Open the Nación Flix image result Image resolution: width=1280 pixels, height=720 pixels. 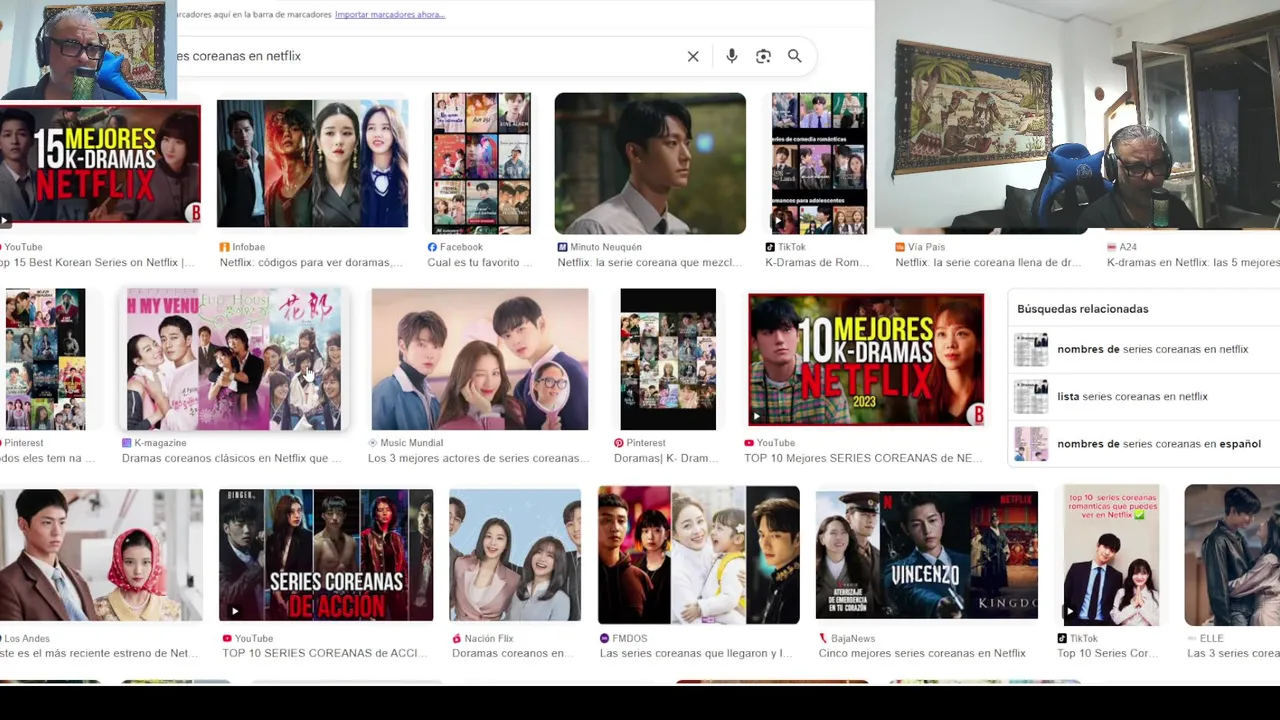click(x=515, y=555)
